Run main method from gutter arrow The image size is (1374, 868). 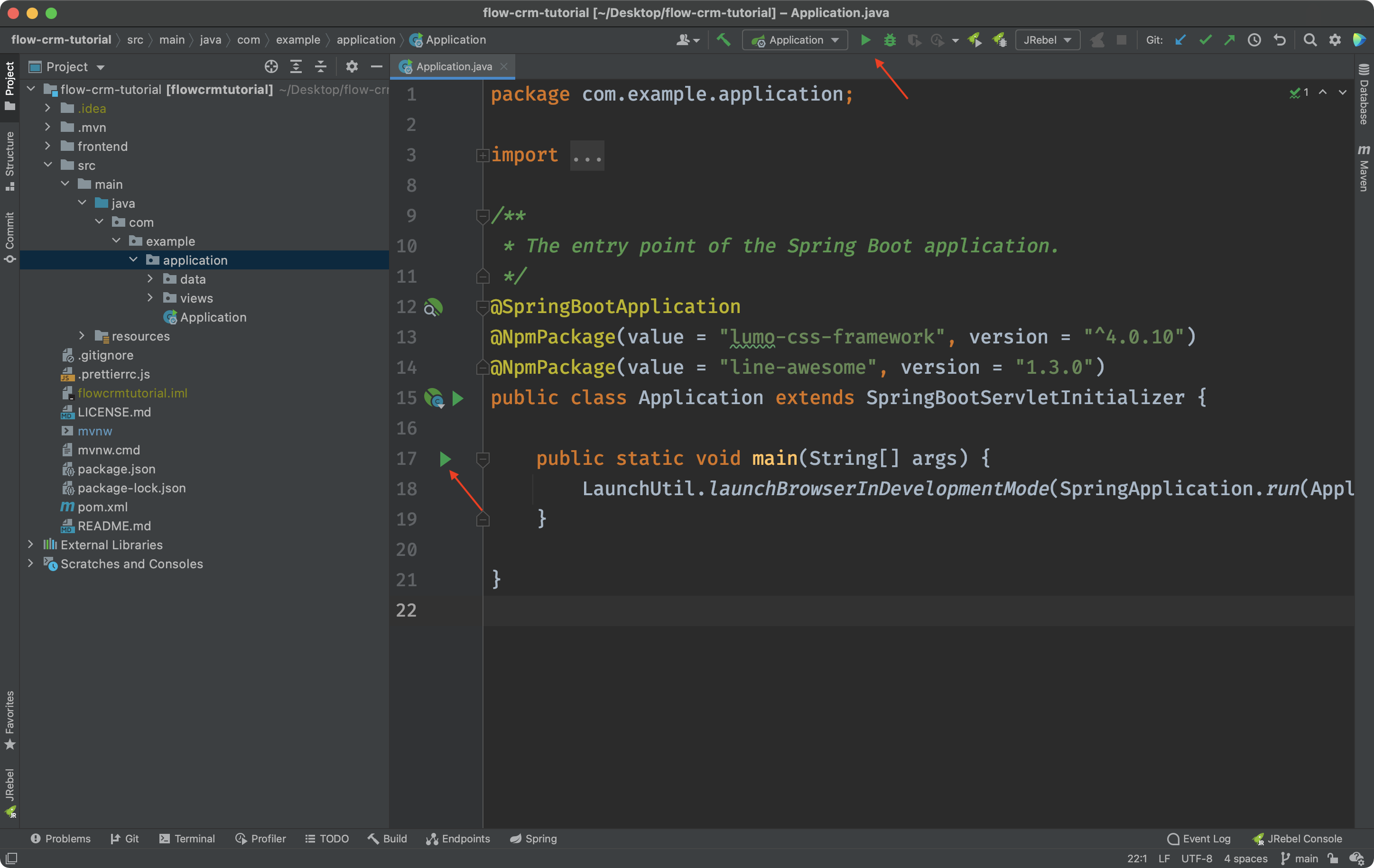tap(445, 459)
